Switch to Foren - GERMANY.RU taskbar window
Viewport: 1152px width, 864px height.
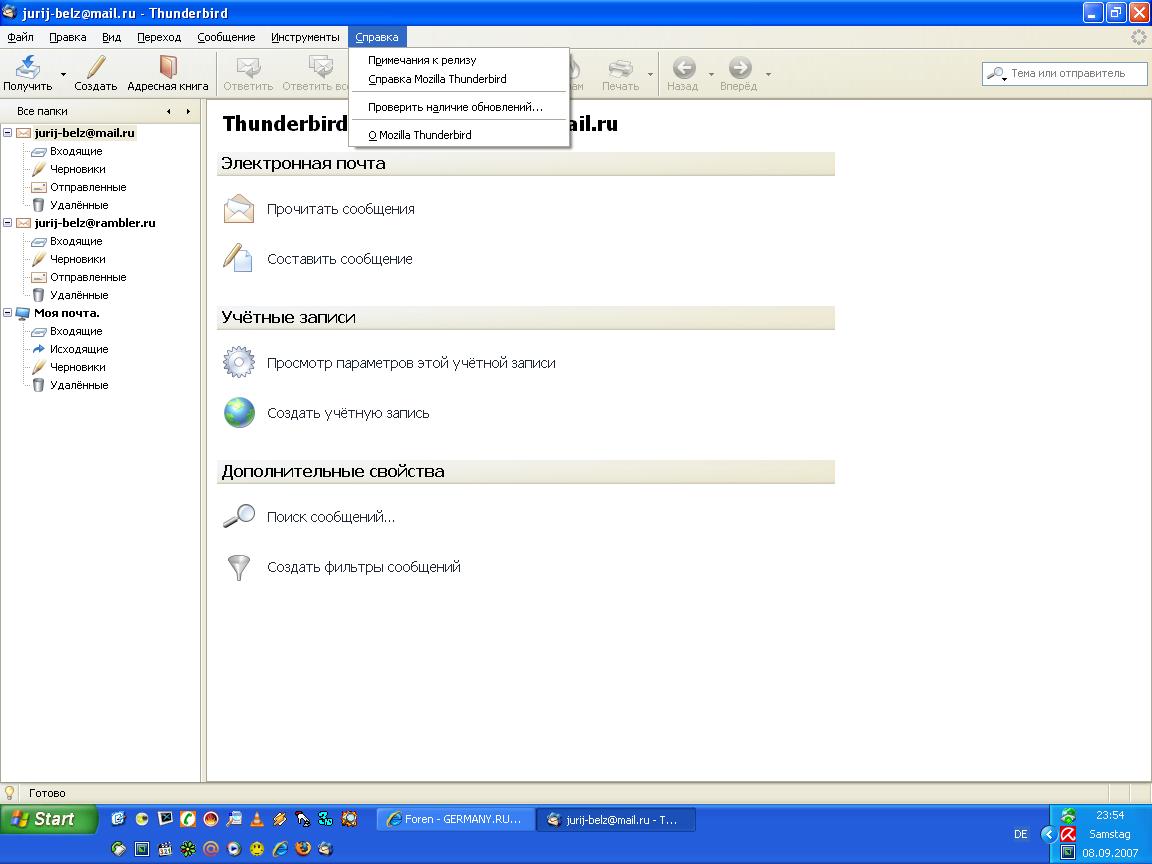tap(455, 819)
